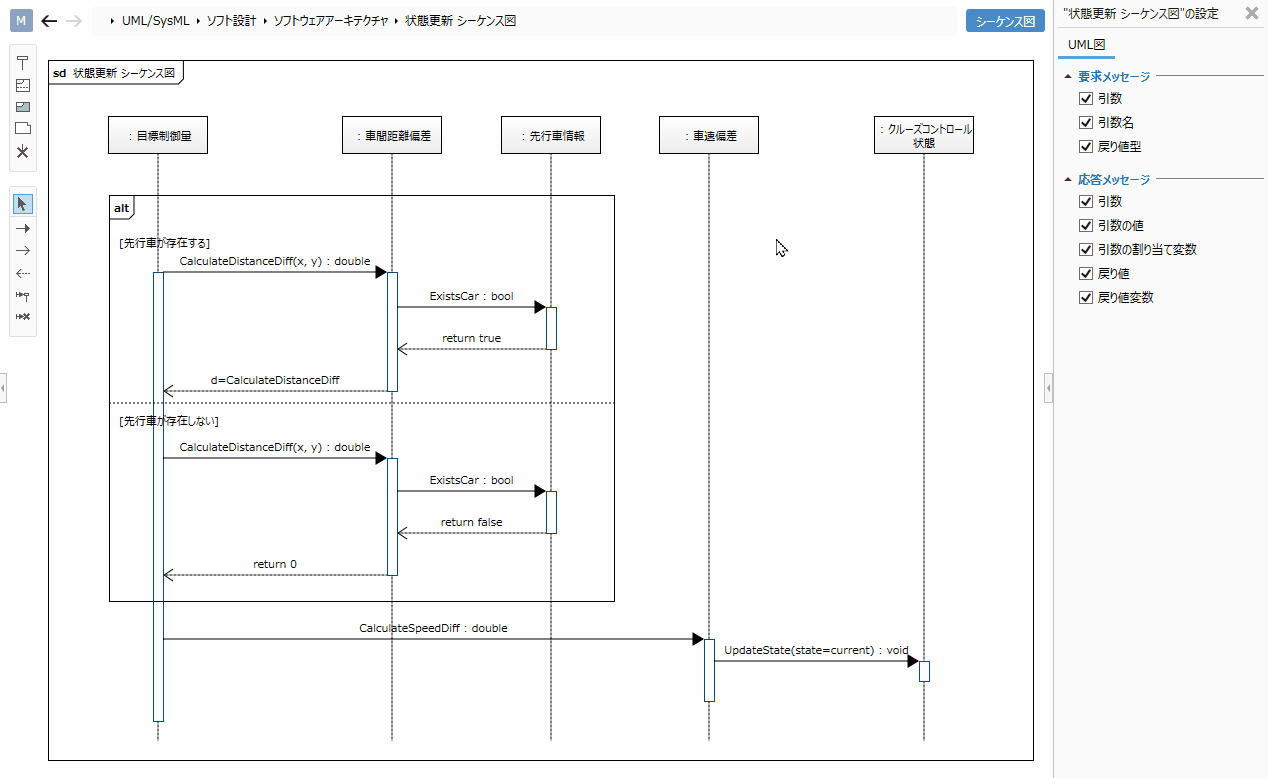Image resolution: width=1268 pixels, height=778 pixels.
Task: Select the lifeline tool in the palette
Action: pos(23,63)
